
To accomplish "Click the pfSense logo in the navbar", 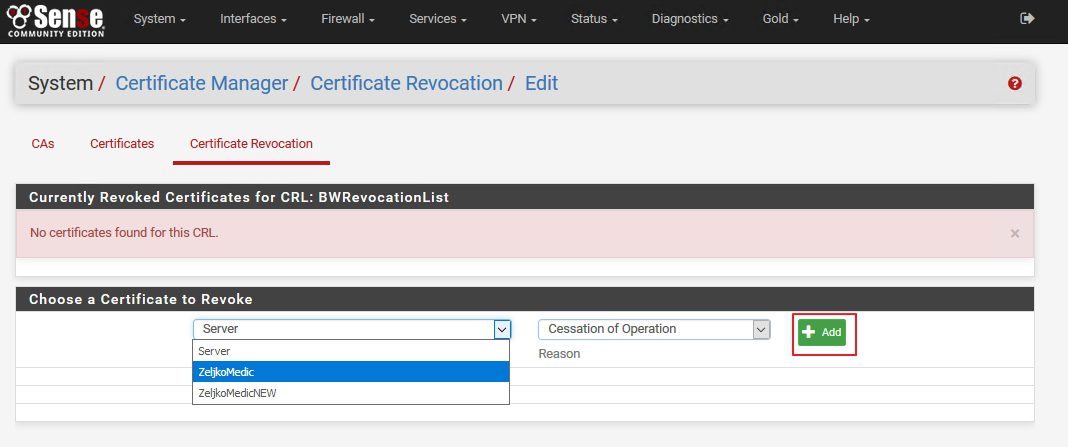I will (x=53, y=19).
